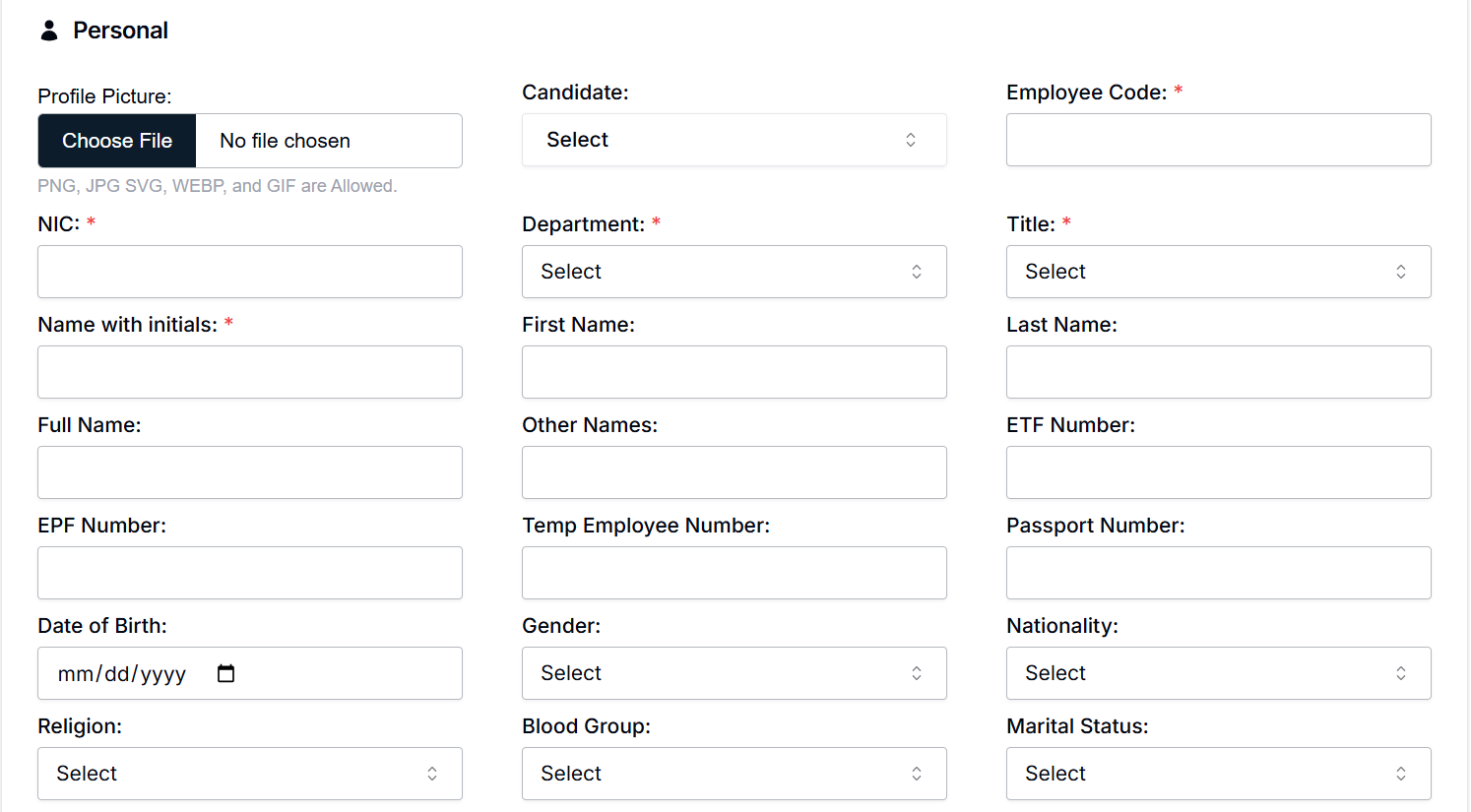Click the Choose File button for Profile Picture
Viewport: 1471px width, 812px height.
tap(116, 140)
